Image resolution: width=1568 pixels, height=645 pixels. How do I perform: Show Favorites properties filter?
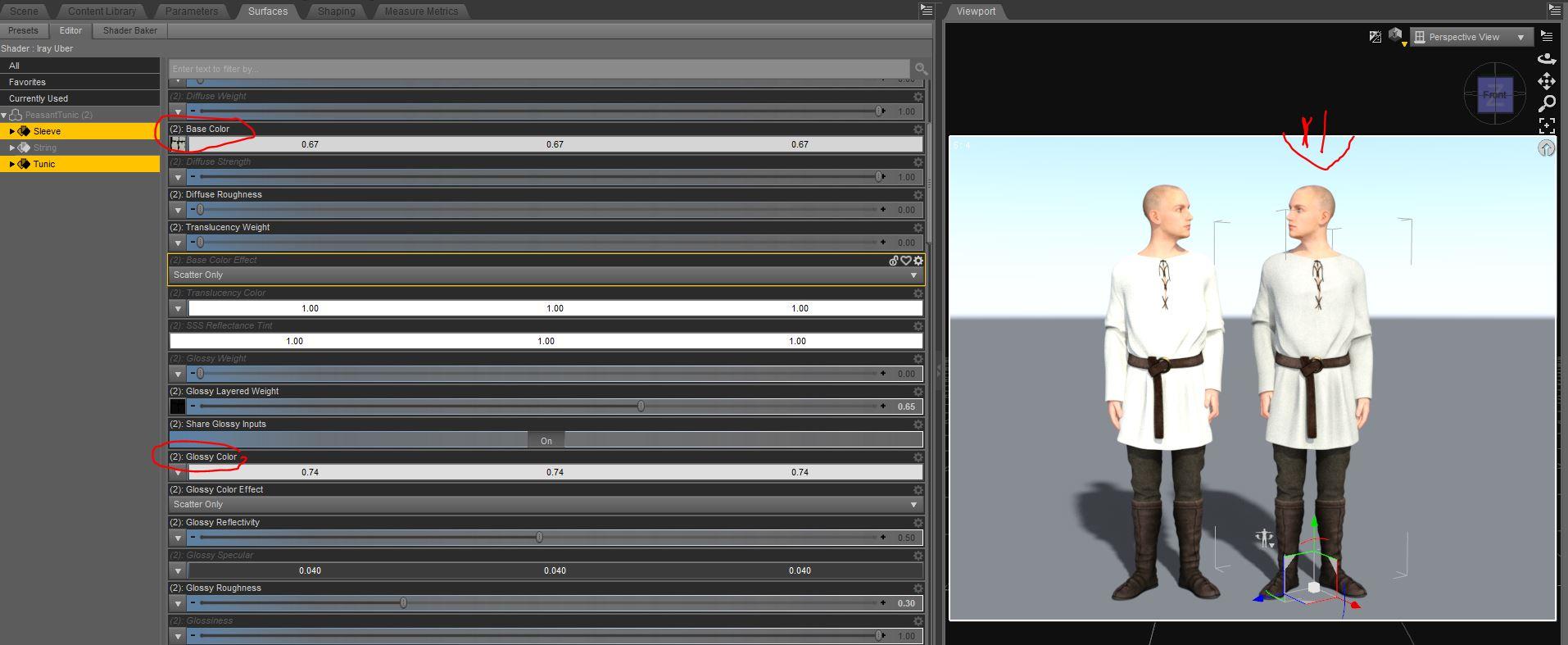coord(79,82)
